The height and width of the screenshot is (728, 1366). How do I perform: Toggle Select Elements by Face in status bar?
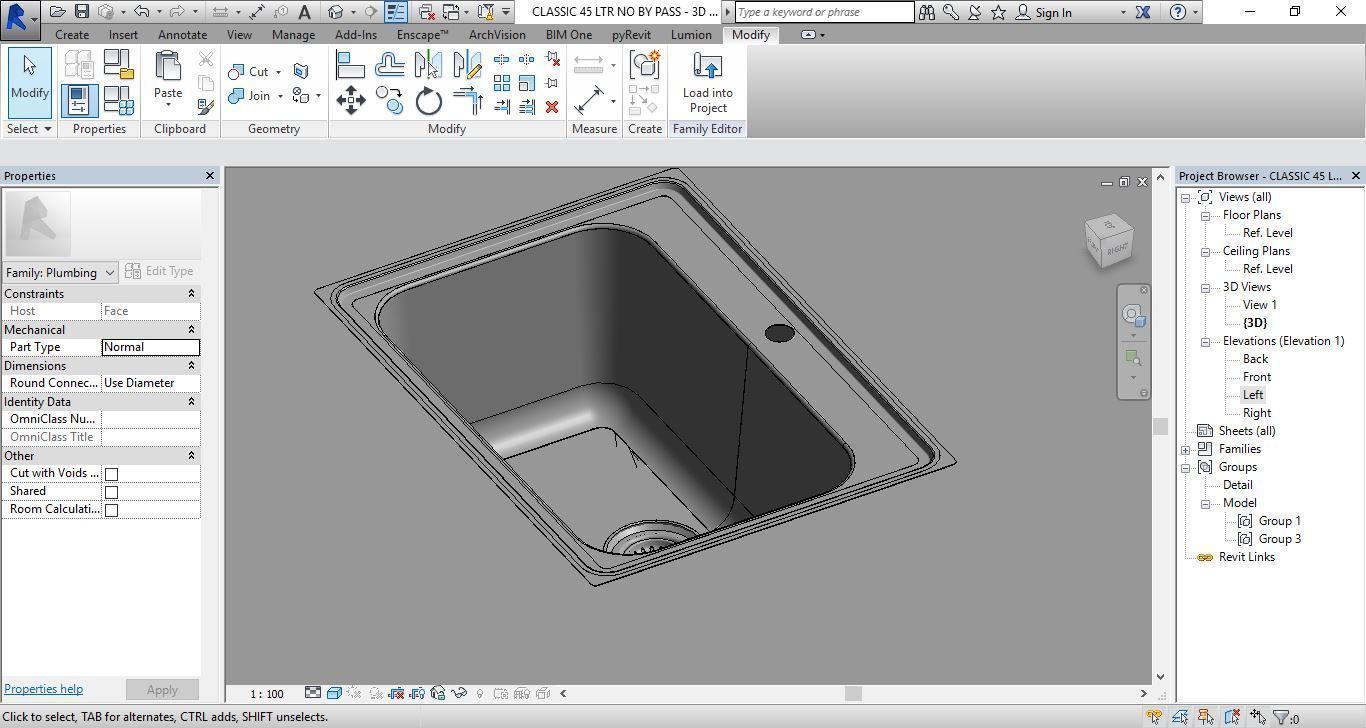(1232, 717)
